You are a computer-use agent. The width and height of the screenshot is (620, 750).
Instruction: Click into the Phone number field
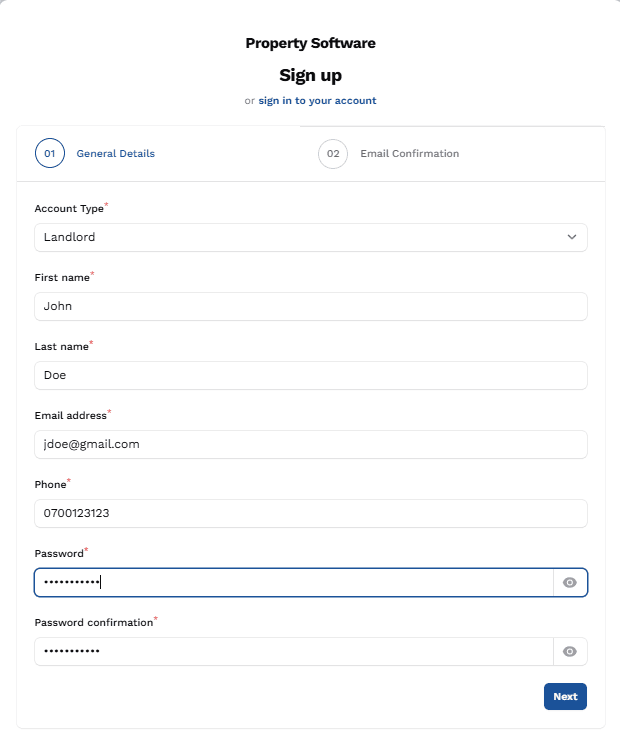pyautogui.click(x=310, y=513)
